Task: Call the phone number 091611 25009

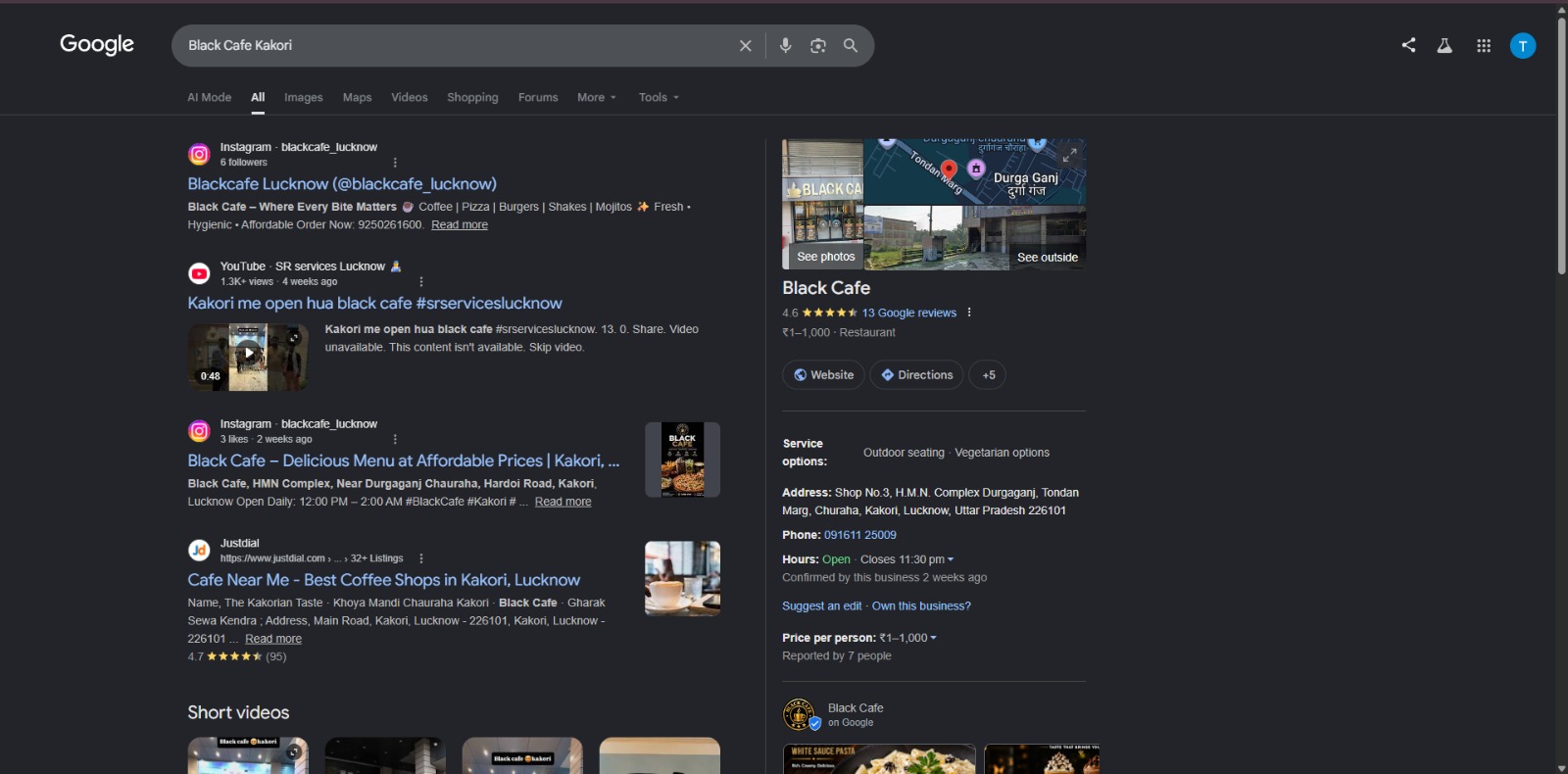Action: click(x=860, y=535)
